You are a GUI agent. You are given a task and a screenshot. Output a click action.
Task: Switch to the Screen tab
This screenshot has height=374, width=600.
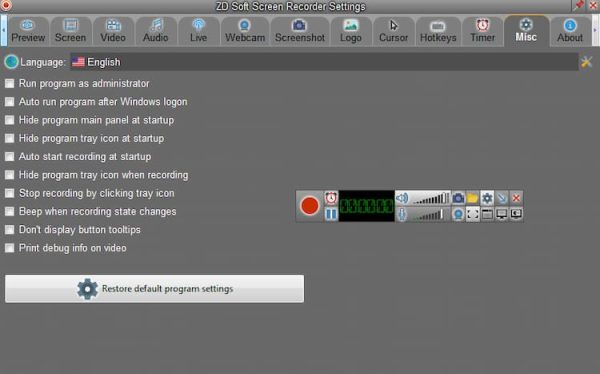(70, 31)
